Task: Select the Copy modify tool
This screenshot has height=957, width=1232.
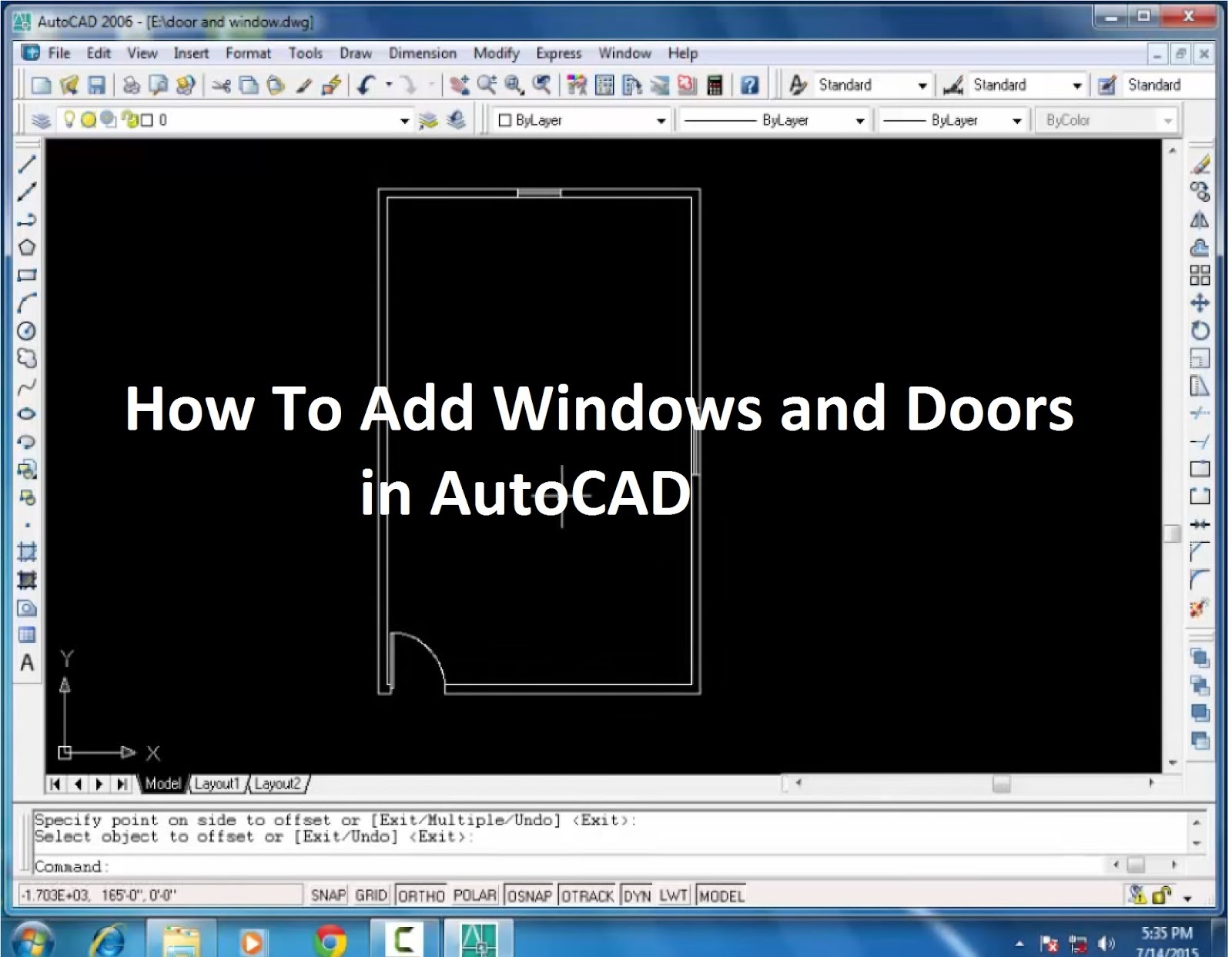Action: coord(1200,192)
